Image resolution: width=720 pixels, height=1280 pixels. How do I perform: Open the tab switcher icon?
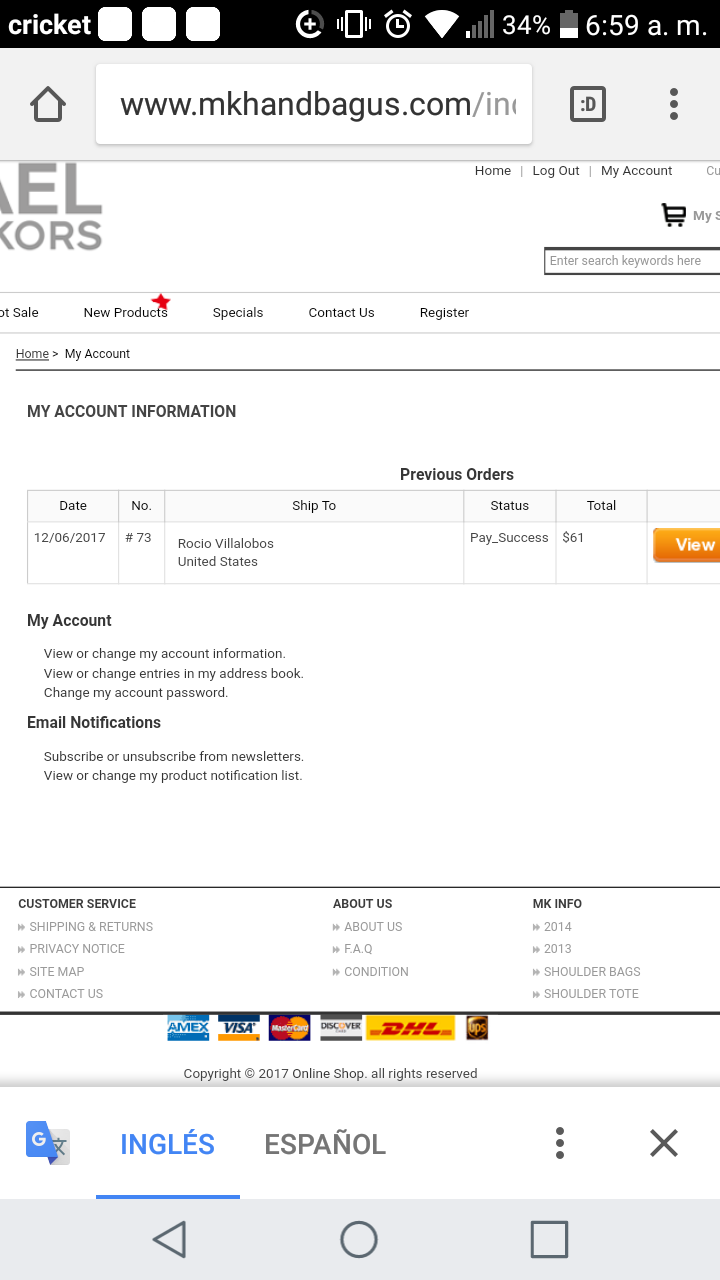pos(588,104)
